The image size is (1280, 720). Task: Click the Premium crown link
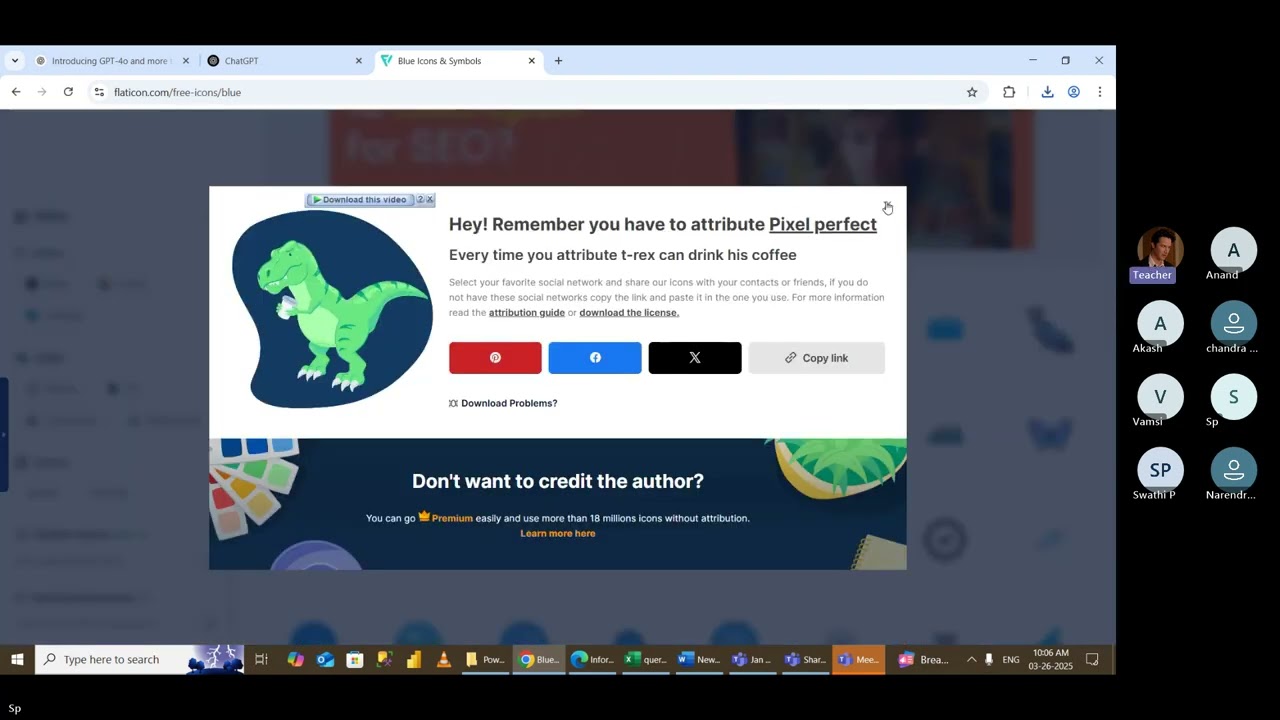446,518
